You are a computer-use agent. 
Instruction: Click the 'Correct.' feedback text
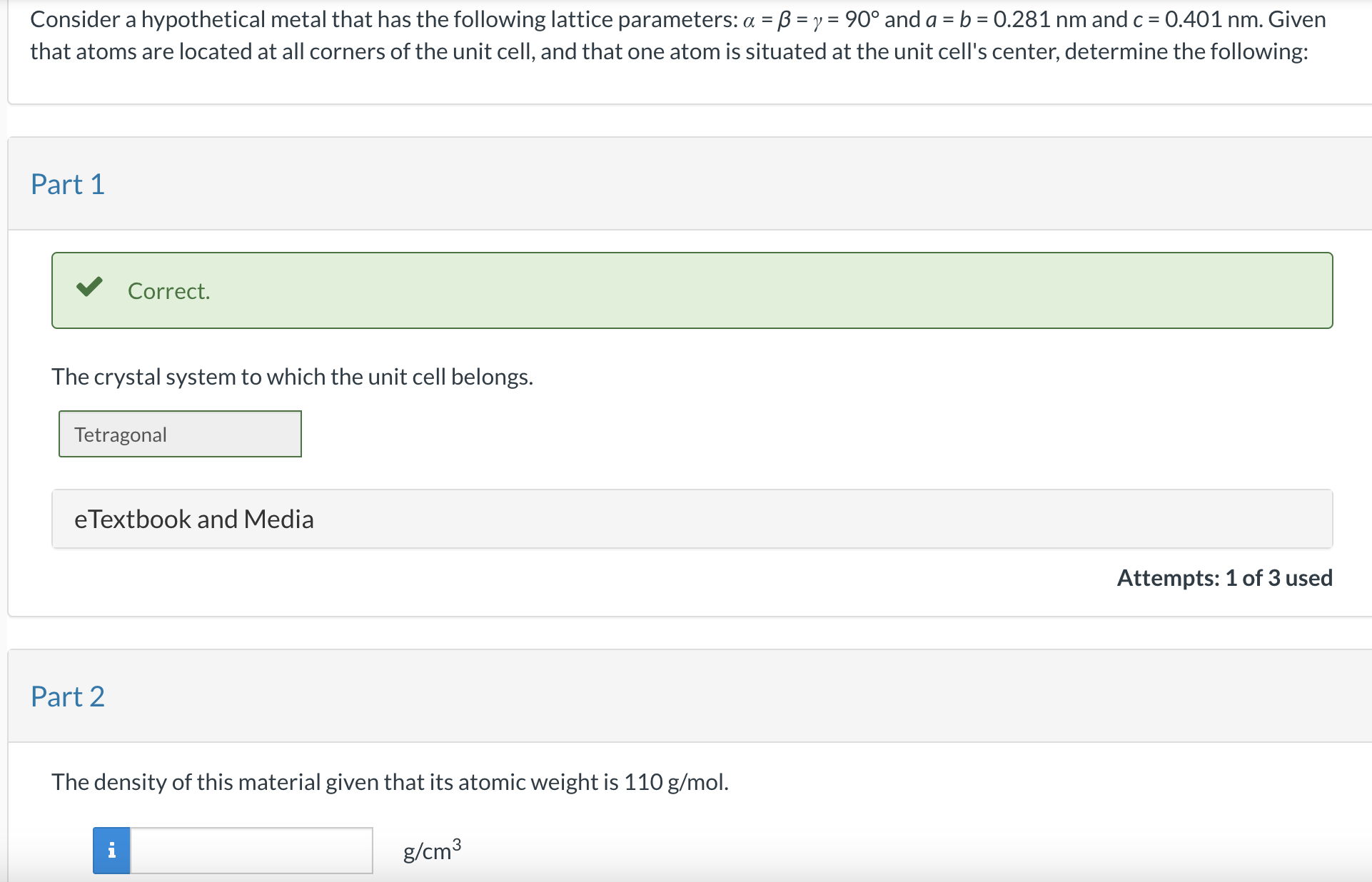tap(169, 291)
